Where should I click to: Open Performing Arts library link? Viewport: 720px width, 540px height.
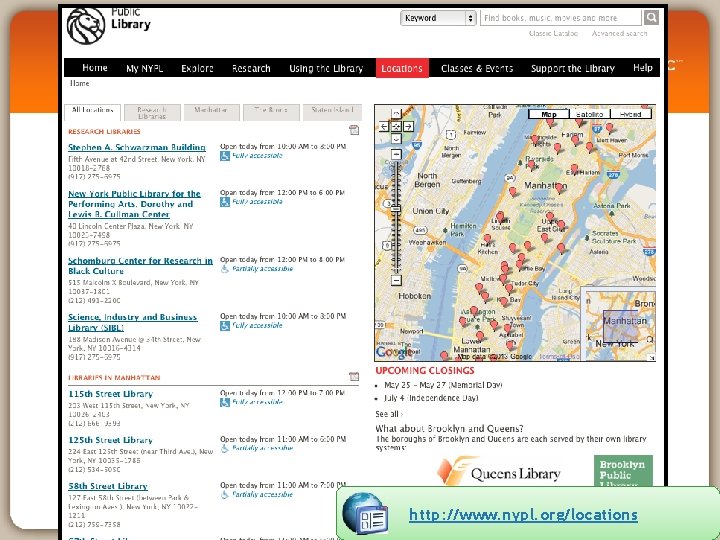(x=134, y=204)
